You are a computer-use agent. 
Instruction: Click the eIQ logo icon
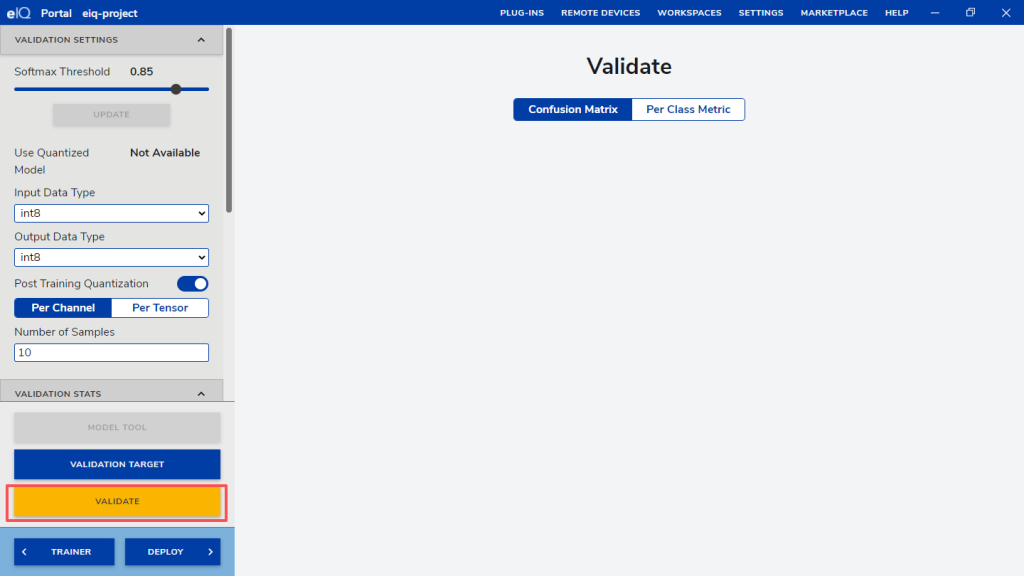point(20,13)
